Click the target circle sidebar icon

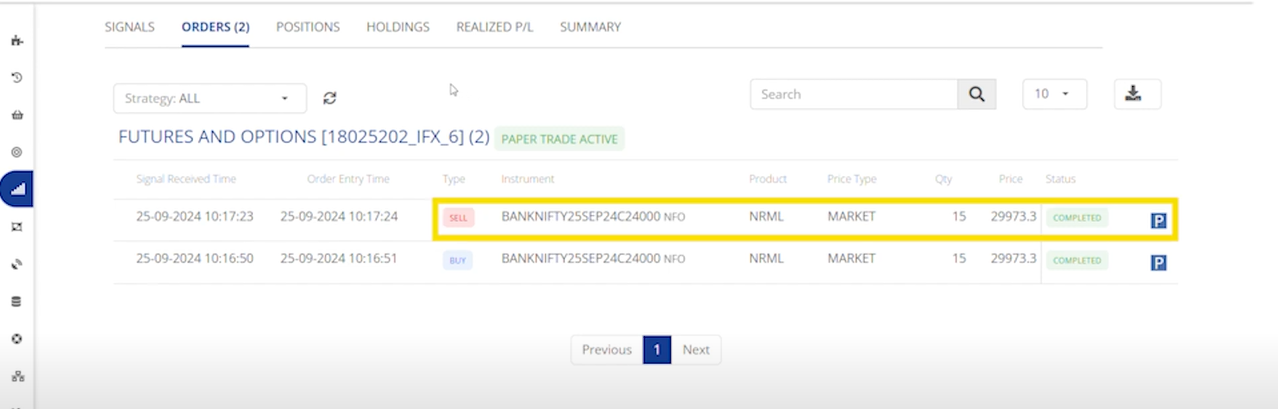(17, 152)
